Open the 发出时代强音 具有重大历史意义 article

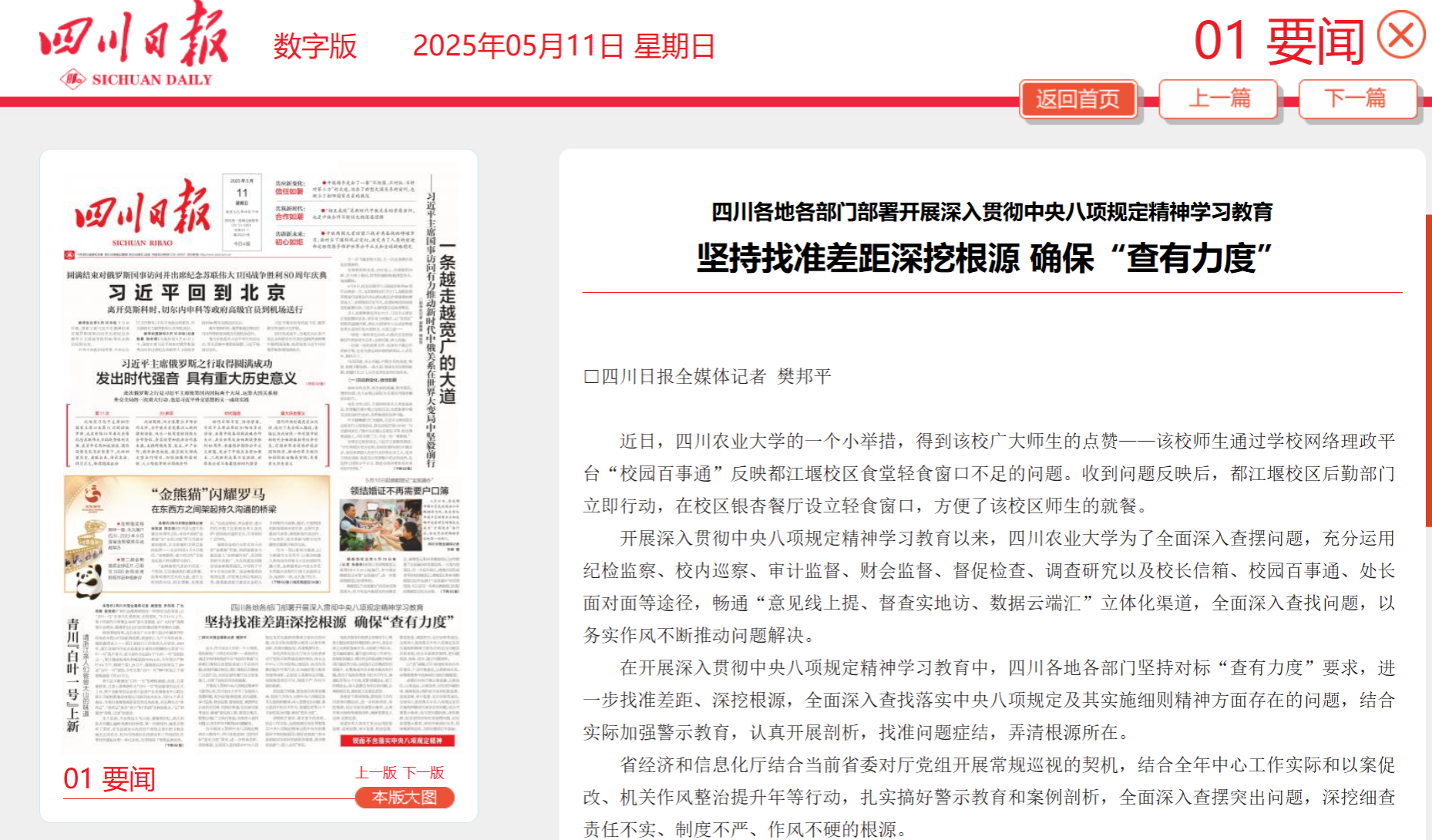click(196, 378)
